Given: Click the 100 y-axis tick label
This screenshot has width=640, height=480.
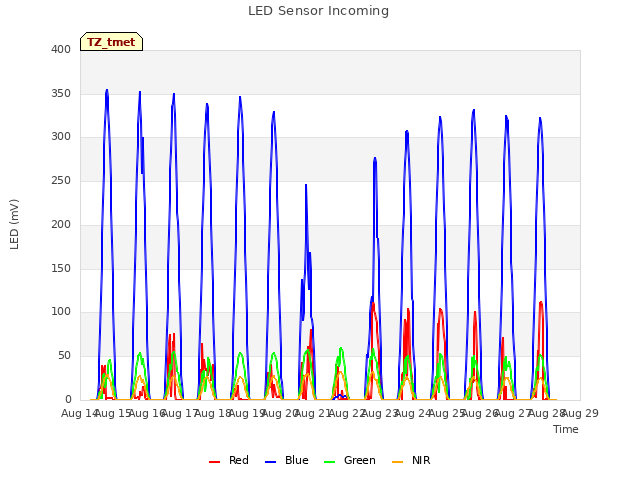Looking at the screenshot, I should point(61,312).
